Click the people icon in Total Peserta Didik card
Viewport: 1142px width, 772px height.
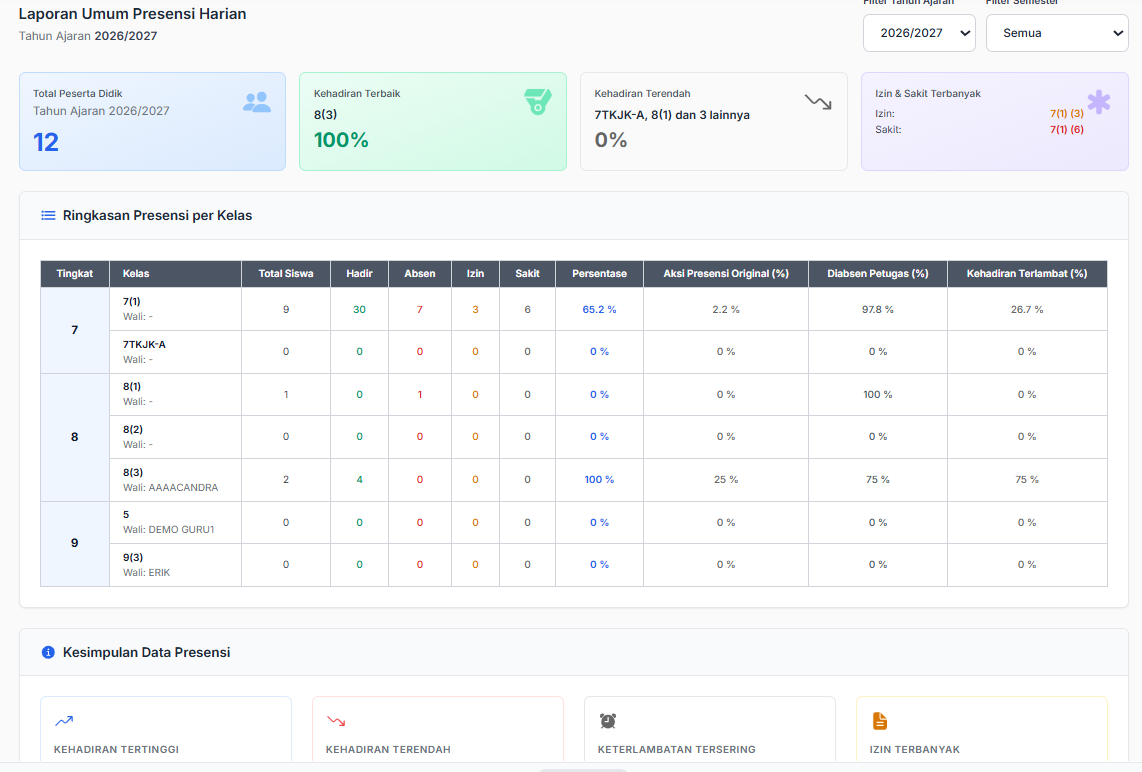click(256, 103)
